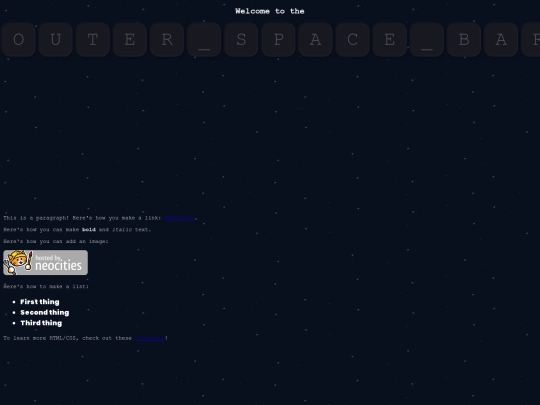The image size is (540, 405).
Task: Click the T letter tile
Action: pyautogui.click(x=93, y=40)
